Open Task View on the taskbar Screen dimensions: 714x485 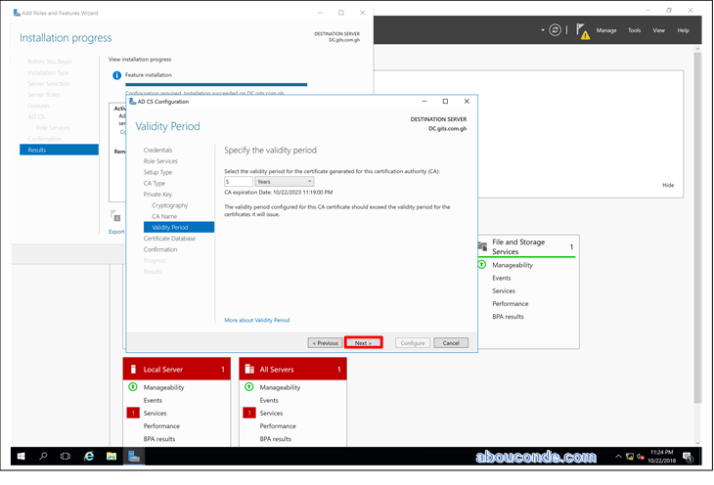click(x=66, y=456)
